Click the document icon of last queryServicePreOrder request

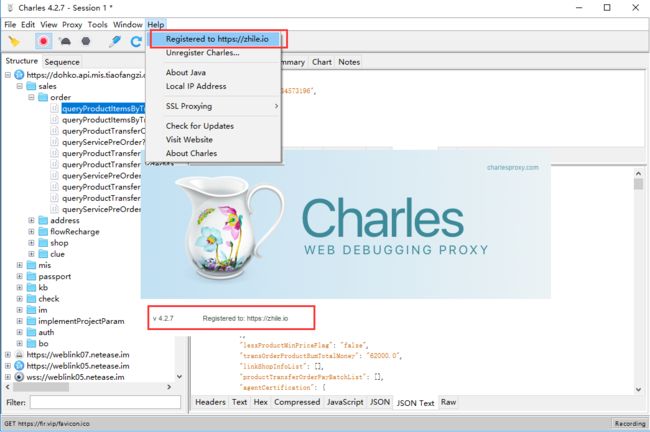pos(54,209)
